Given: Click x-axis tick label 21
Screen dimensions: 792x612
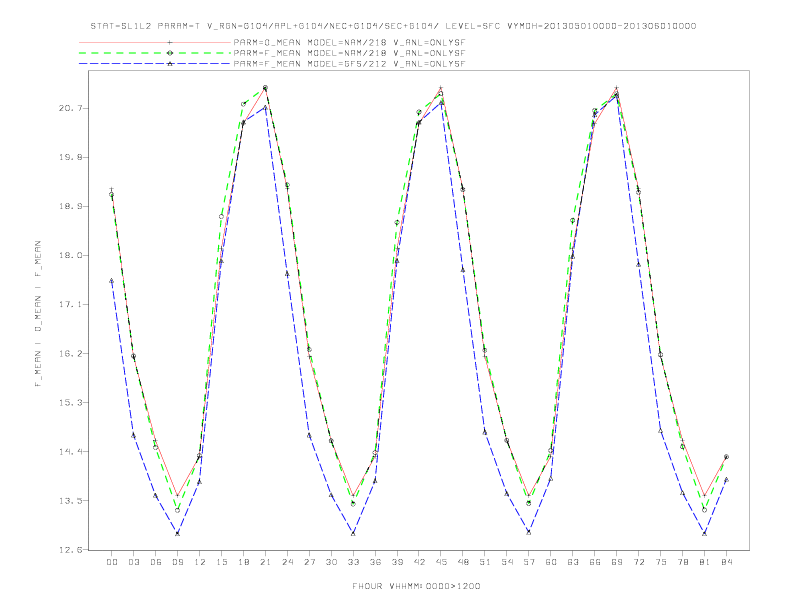Looking at the screenshot, I should click(x=265, y=562).
